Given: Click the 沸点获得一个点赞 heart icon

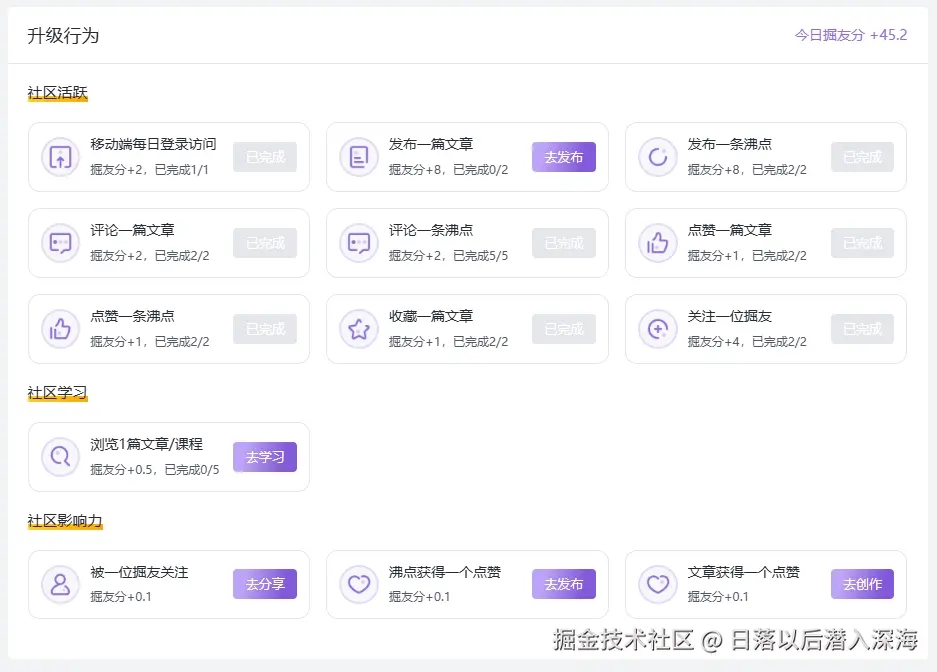Looking at the screenshot, I should [x=359, y=584].
